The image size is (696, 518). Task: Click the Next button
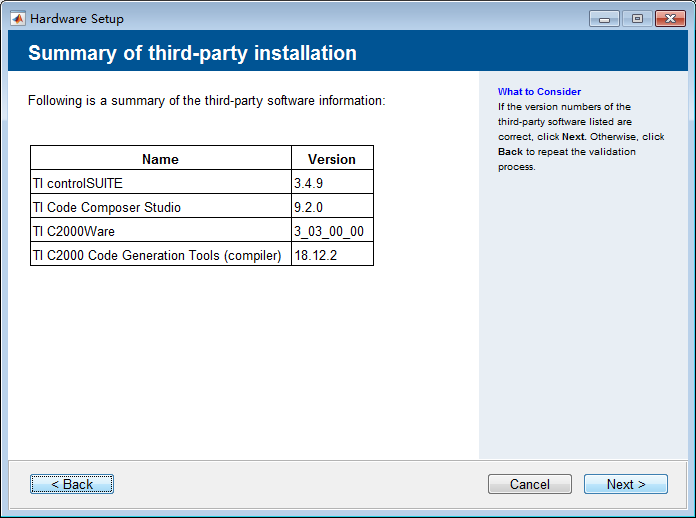pyautogui.click(x=625, y=484)
